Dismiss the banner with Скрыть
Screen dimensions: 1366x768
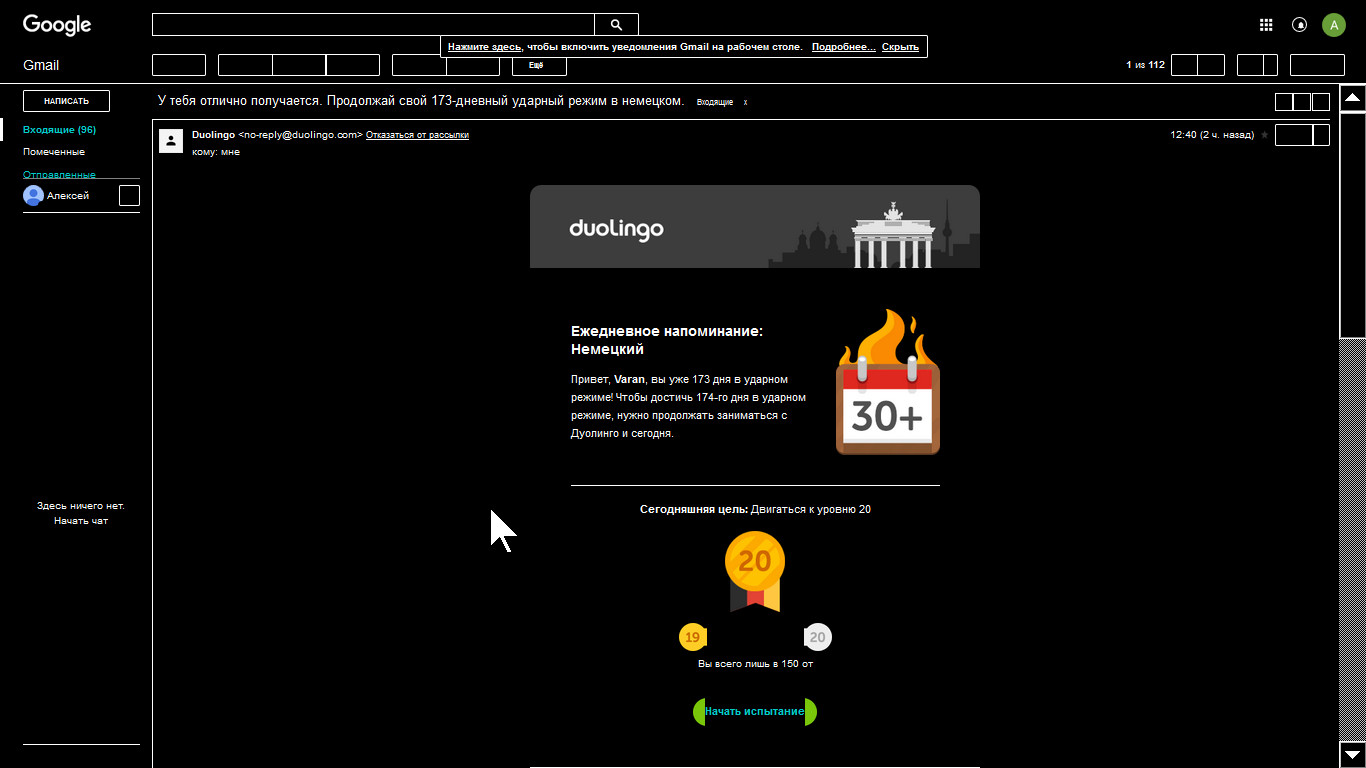pyautogui.click(x=900, y=47)
